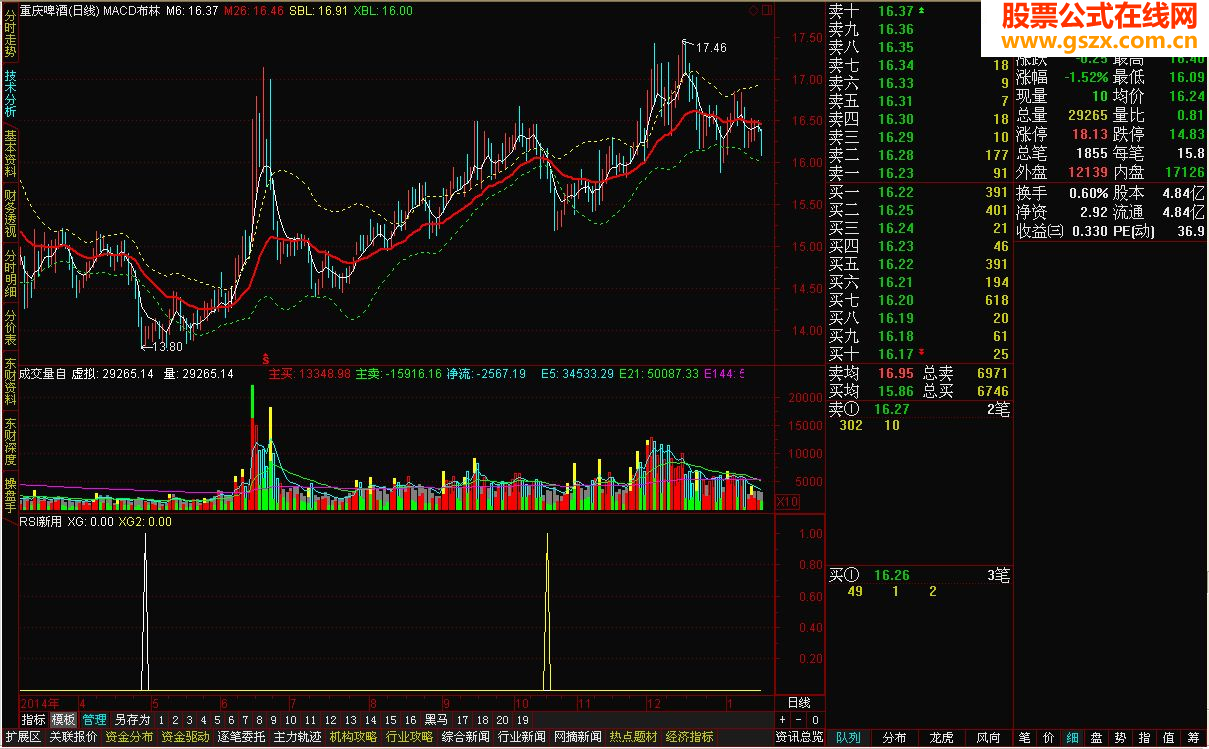Select the 黑马 template
Image resolution: width=1209 pixels, height=749 pixels.
[x=435, y=719]
